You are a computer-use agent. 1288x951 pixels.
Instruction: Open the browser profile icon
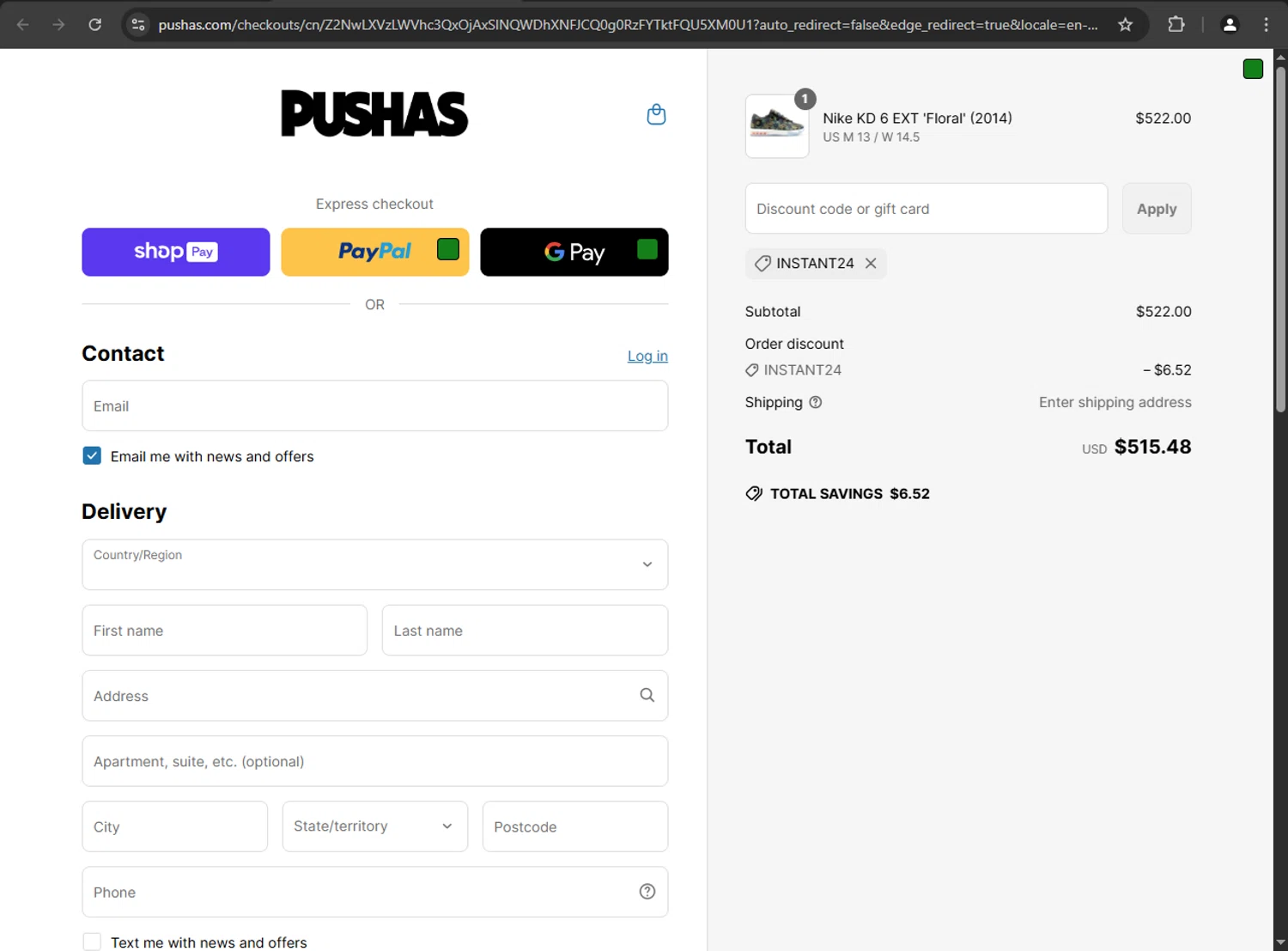pyautogui.click(x=1230, y=24)
